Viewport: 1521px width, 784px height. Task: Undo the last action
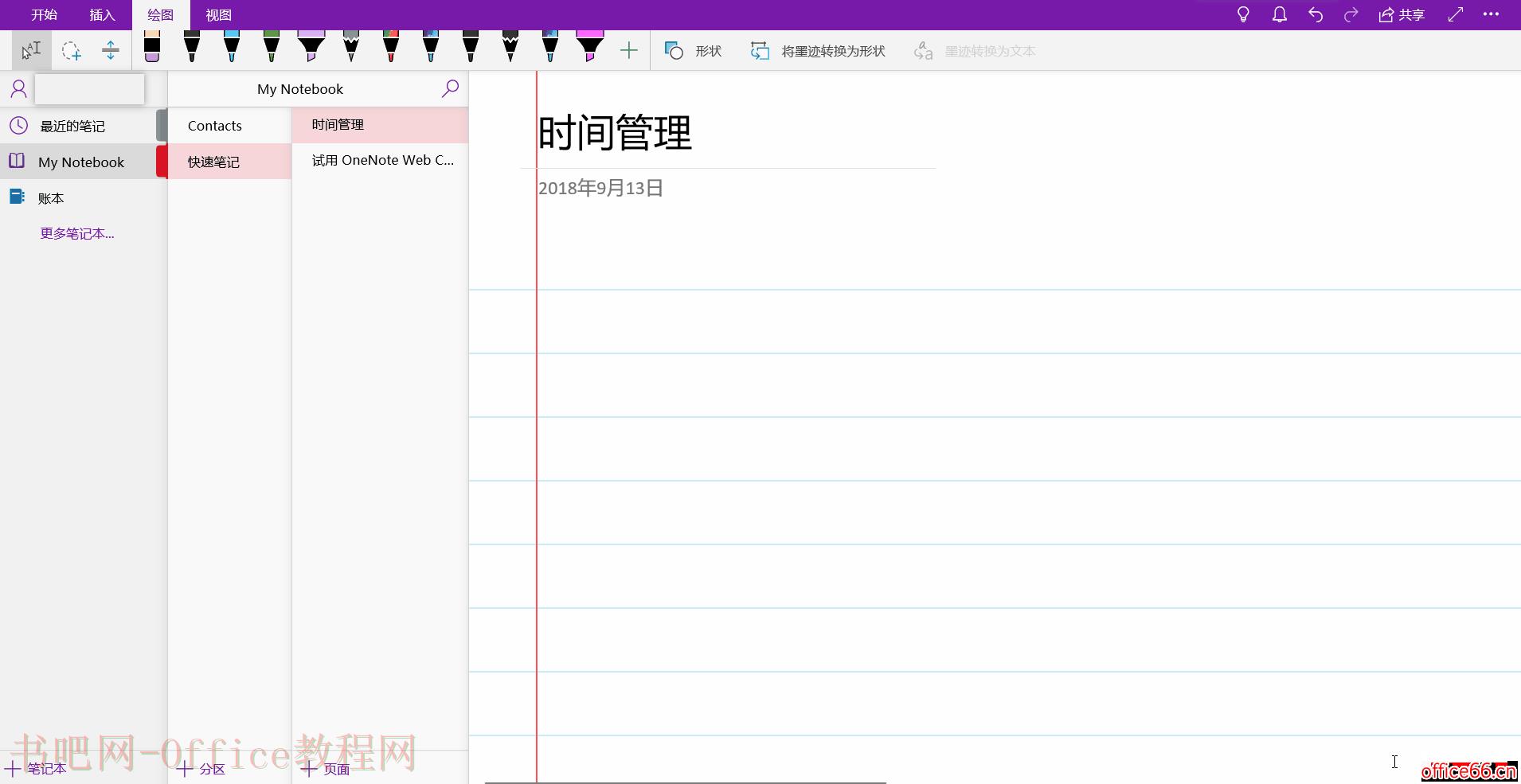pyautogui.click(x=1316, y=14)
